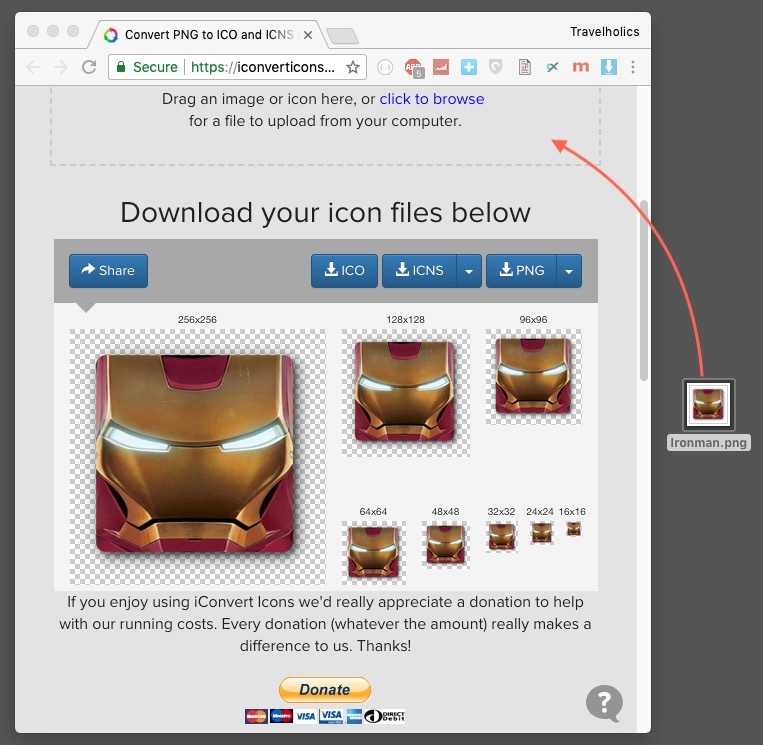Expand the ICNS download options arrow
The image size is (763, 745).
[x=469, y=271]
